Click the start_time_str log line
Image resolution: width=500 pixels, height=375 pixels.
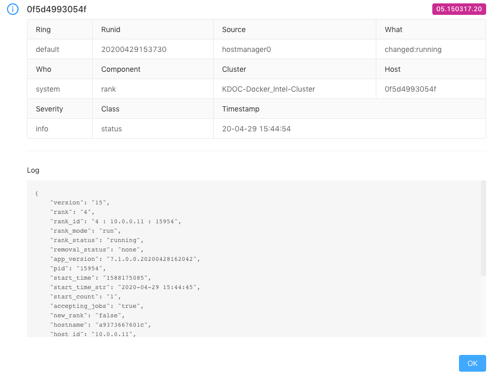[x=125, y=287]
